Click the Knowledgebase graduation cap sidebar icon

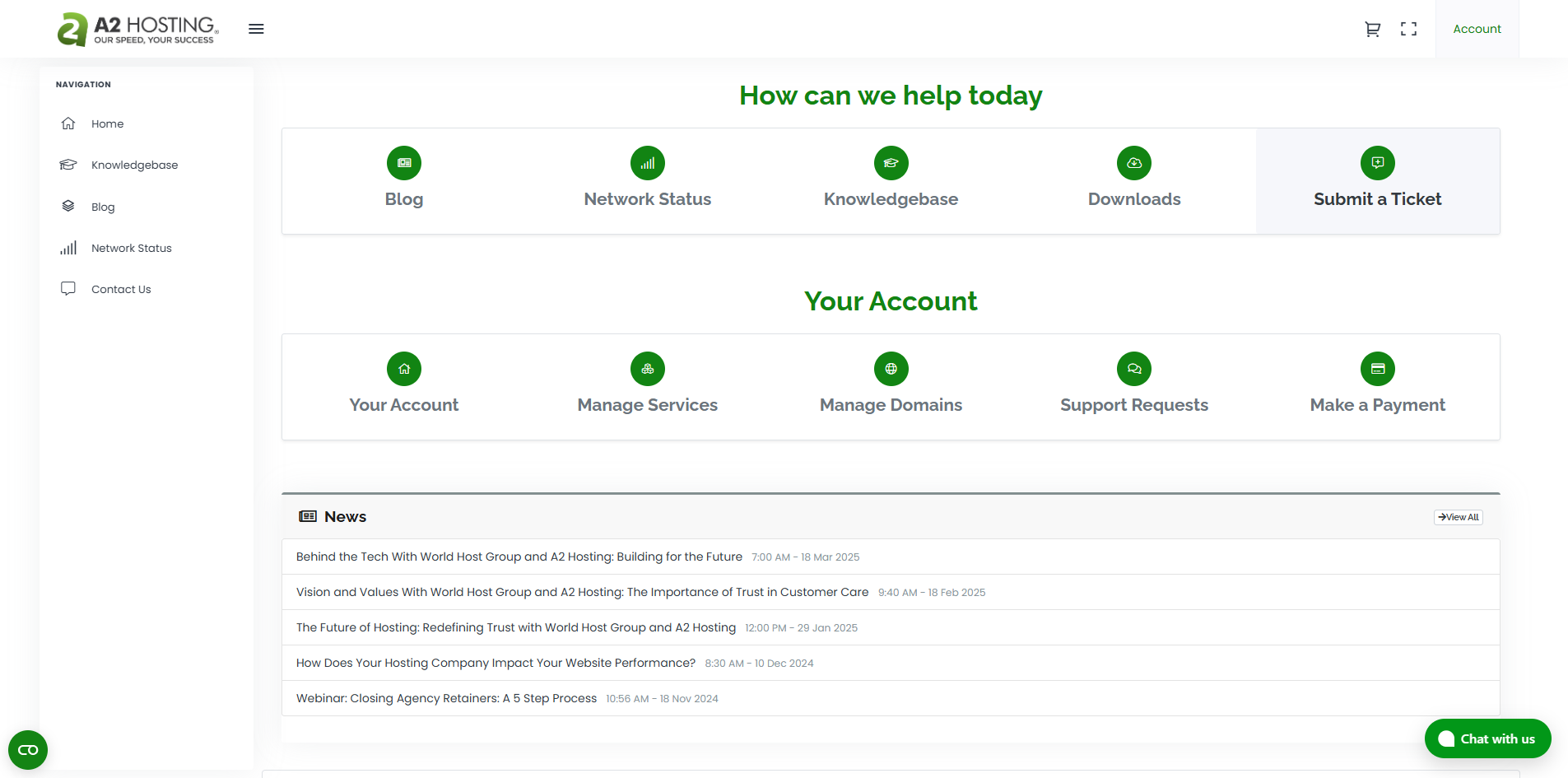68,165
